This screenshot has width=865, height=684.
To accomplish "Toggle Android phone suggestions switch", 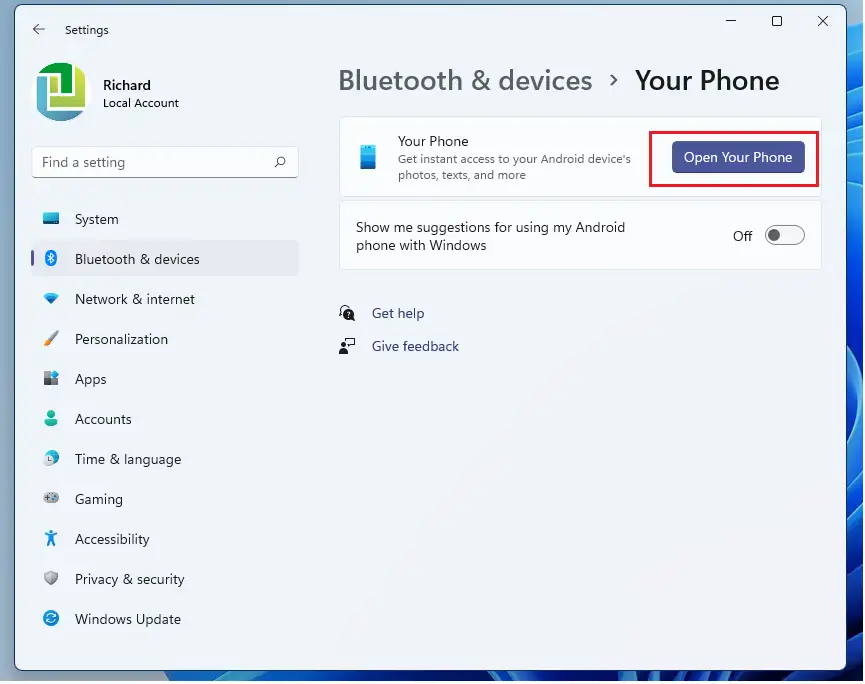I will click(x=784, y=236).
